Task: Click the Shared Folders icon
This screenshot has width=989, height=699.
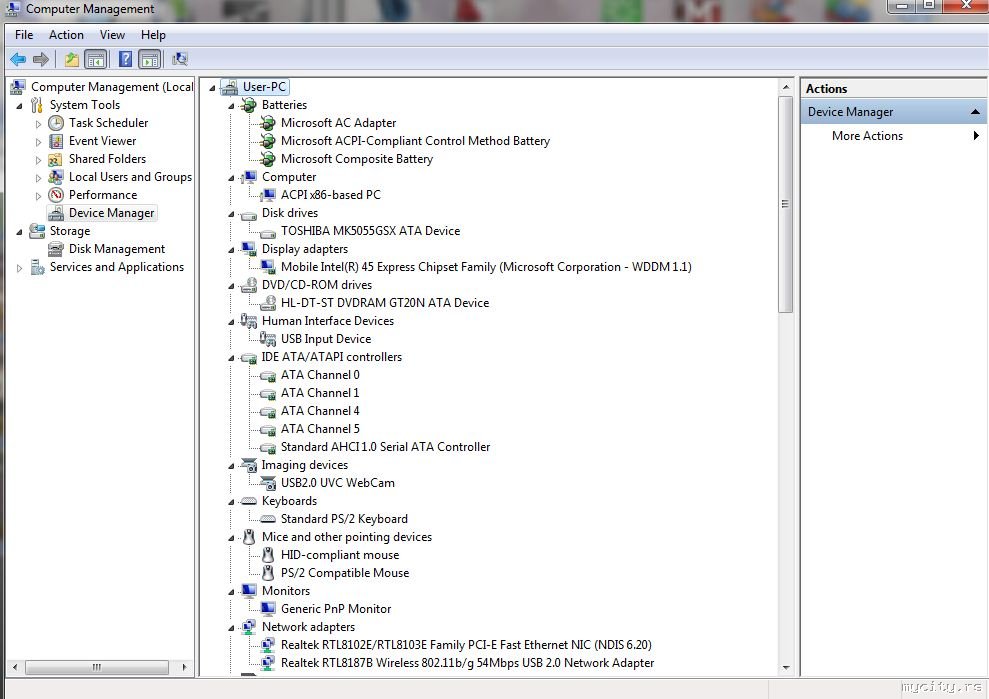Action: (56, 159)
